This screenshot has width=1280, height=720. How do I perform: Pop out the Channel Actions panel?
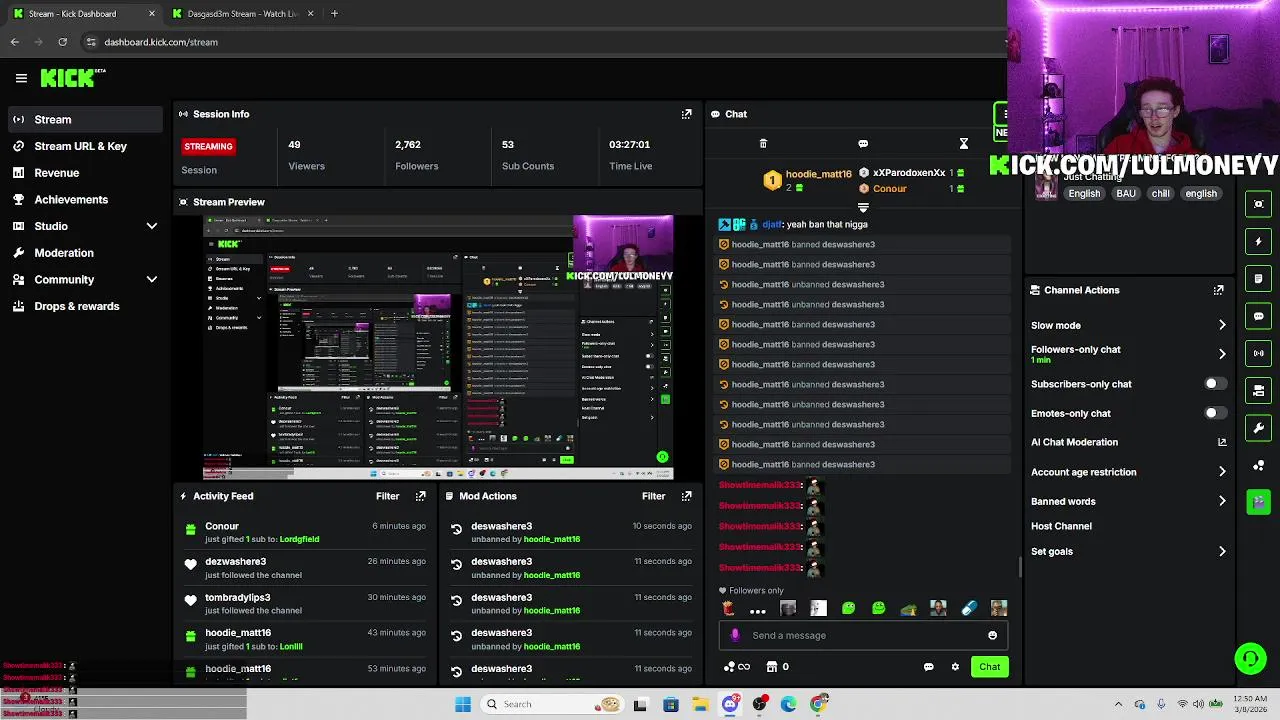click(1218, 290)
